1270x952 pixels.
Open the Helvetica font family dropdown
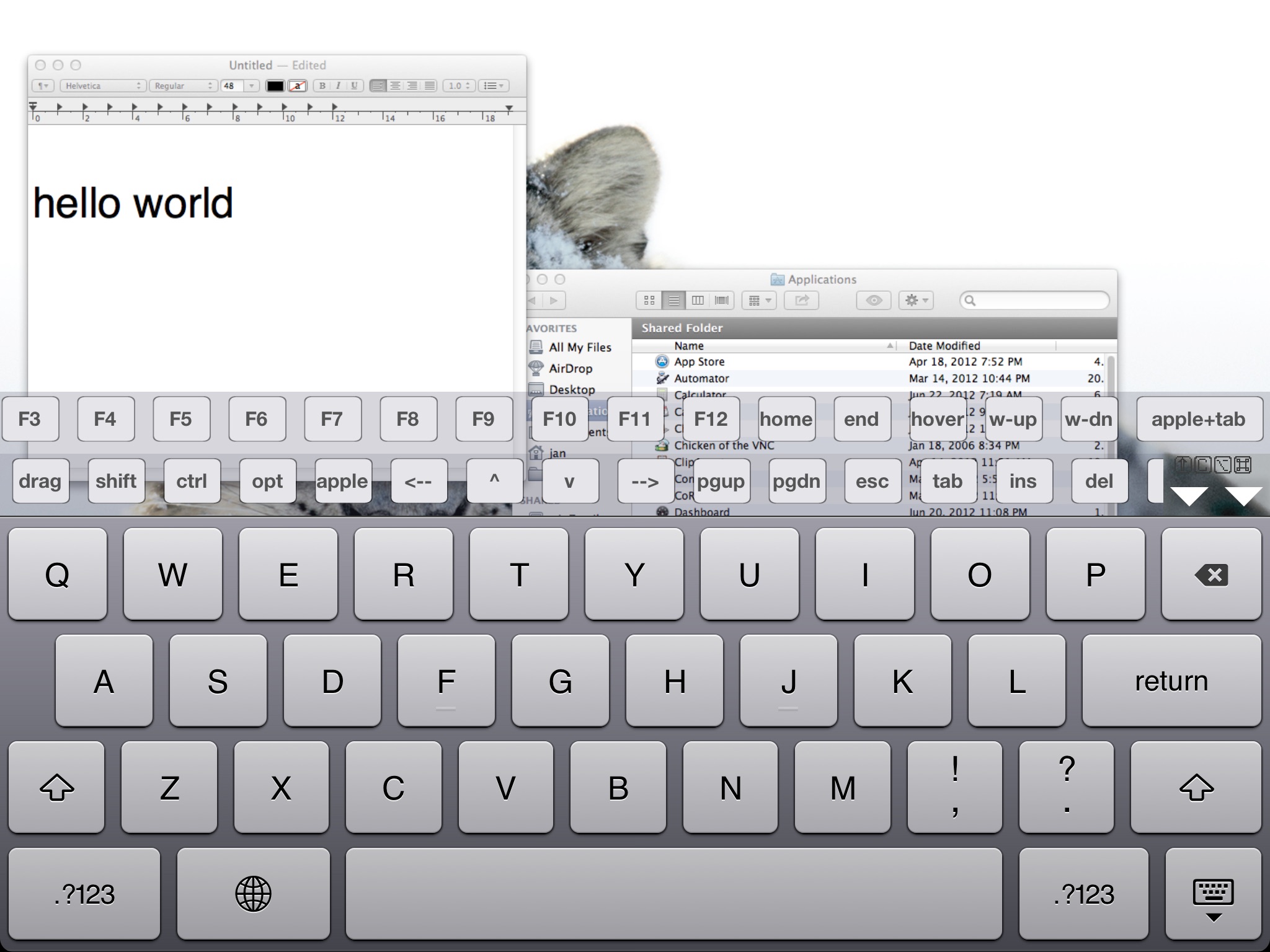click(103, 86)
